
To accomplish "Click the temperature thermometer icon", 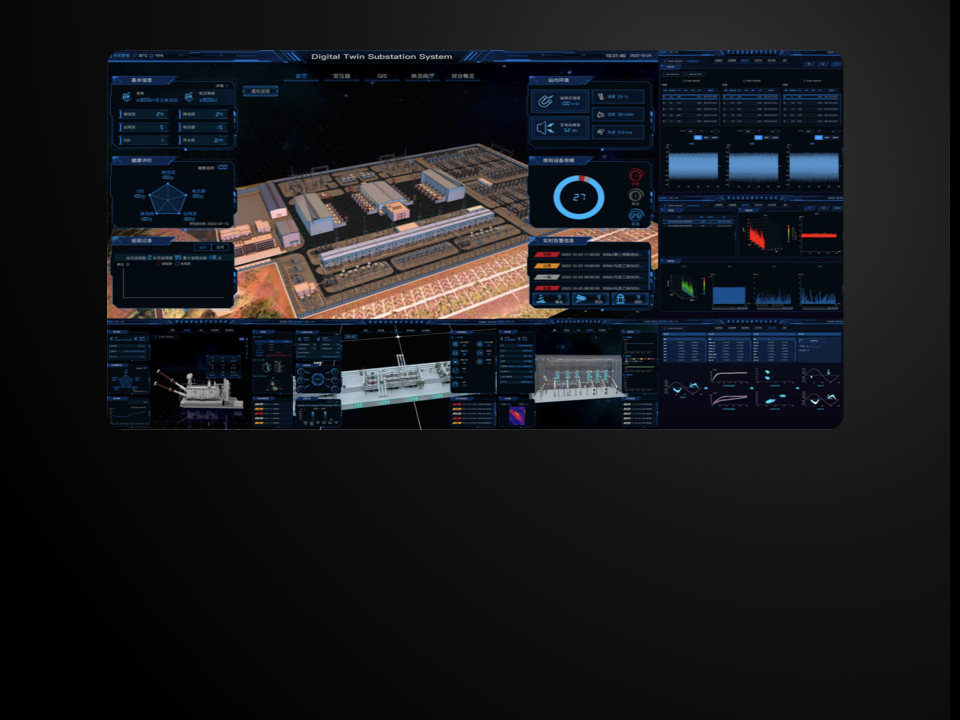I will coord(600,97).
